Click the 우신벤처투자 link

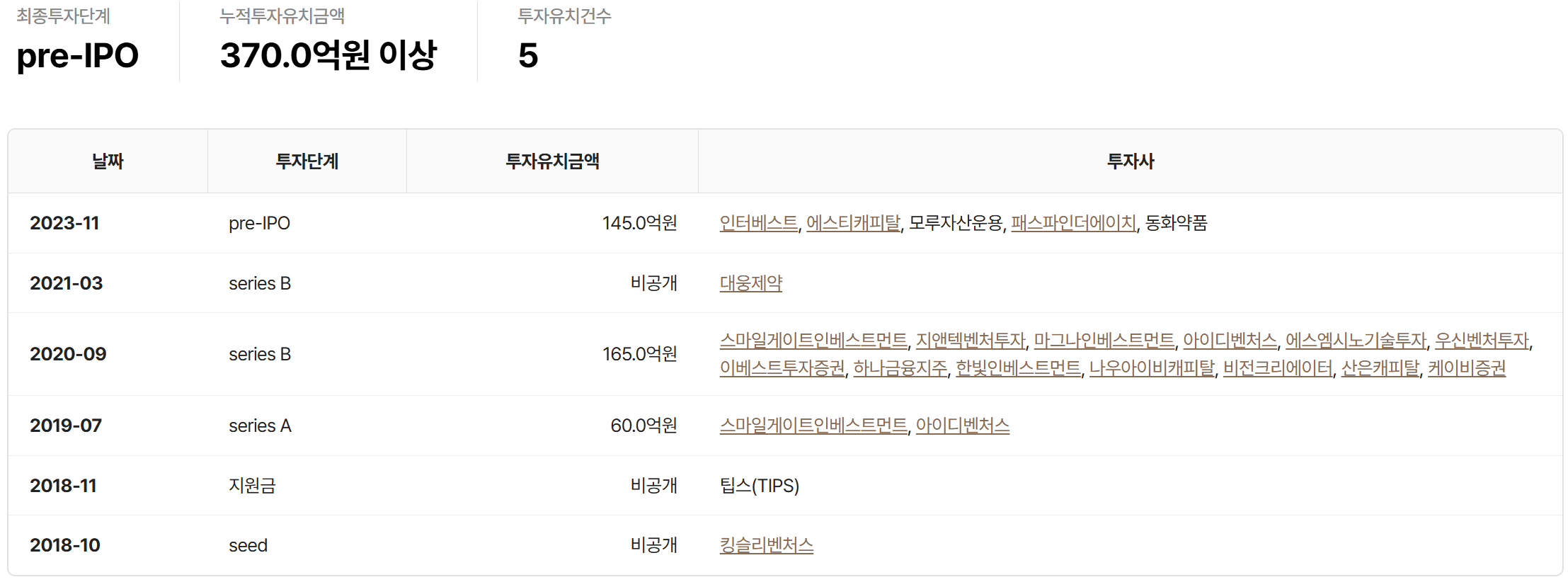point(1482,341)
